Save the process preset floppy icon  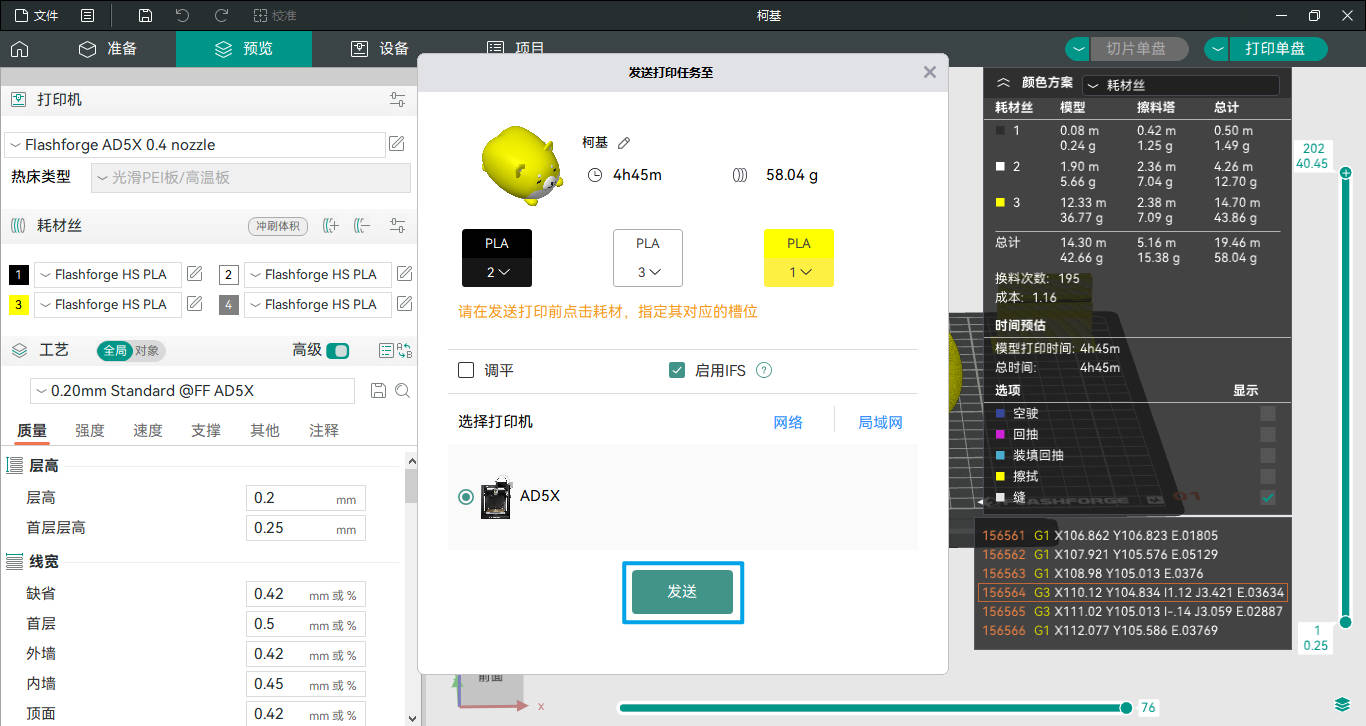click(x=378, y=391)
